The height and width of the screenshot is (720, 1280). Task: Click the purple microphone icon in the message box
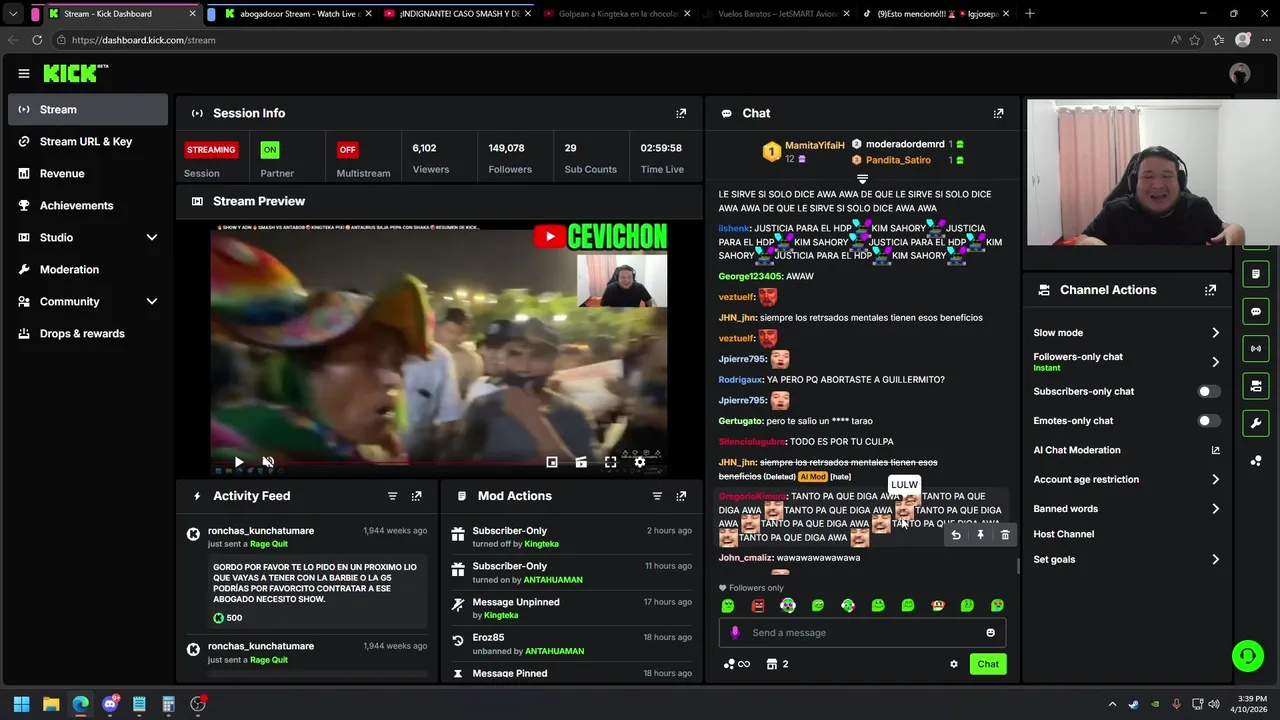click(x=735, y=632)
